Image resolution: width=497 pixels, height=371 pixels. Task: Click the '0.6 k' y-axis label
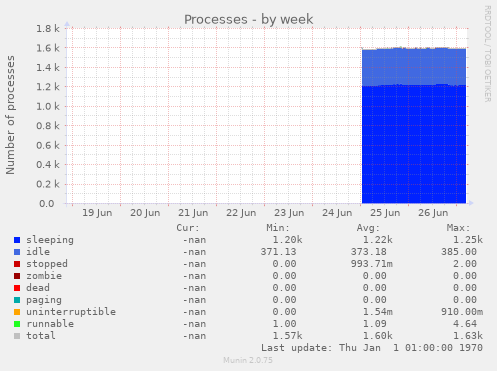coord(48,145)
